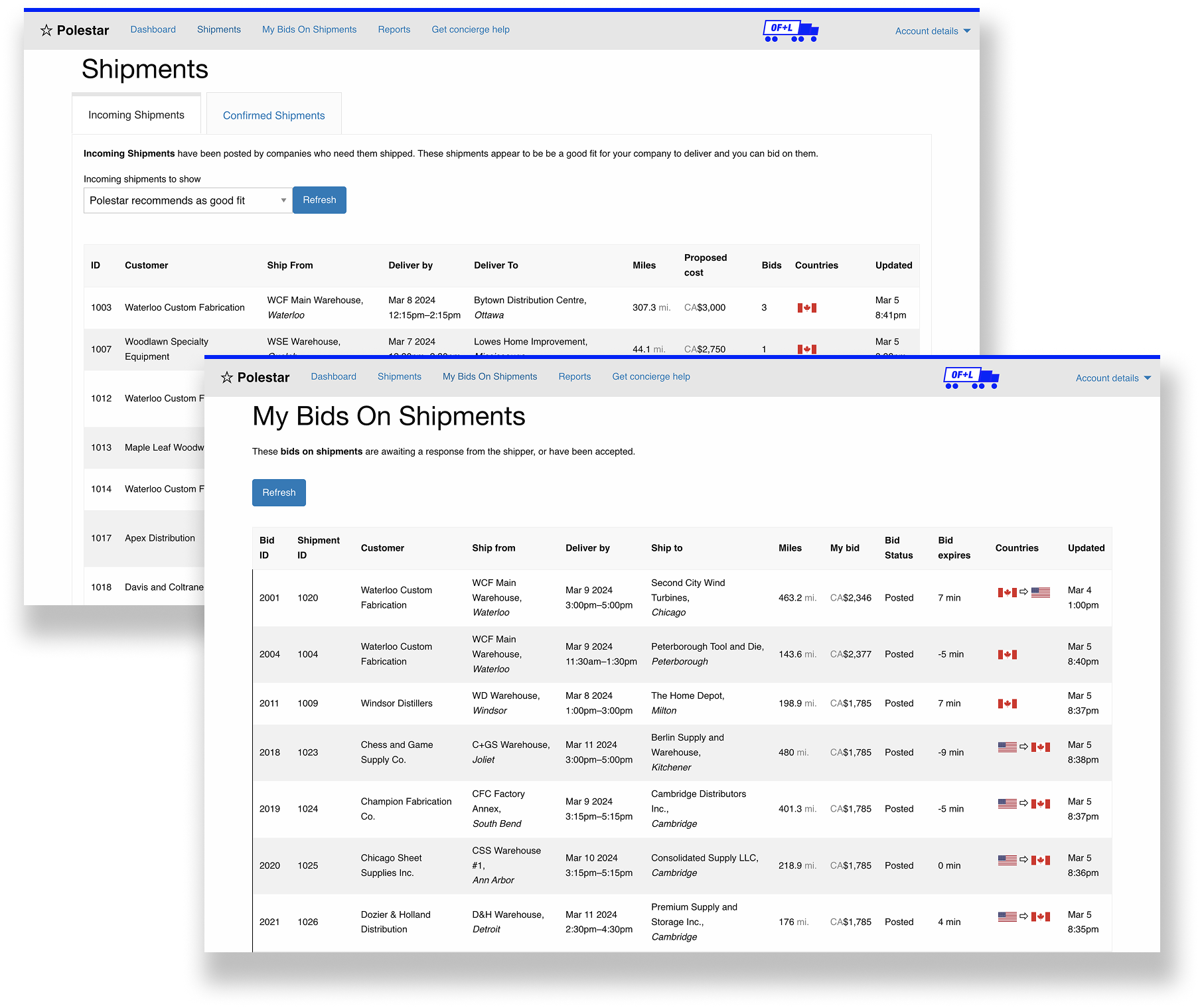This screenshot has height=1008, width=1200.
Task: Open the 'Polestar recommends as good fit' dropdown
Action: (188, 200)
